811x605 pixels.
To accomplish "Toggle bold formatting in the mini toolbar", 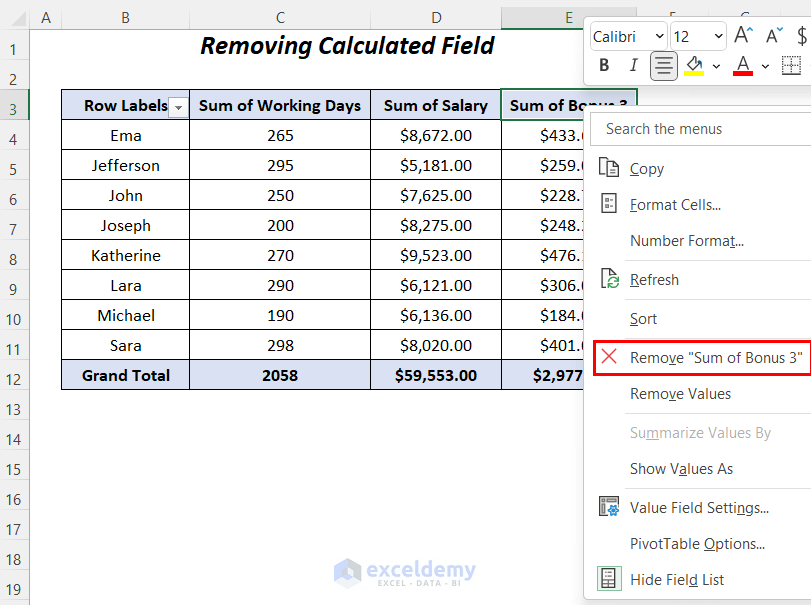I will tap(604, 63).
